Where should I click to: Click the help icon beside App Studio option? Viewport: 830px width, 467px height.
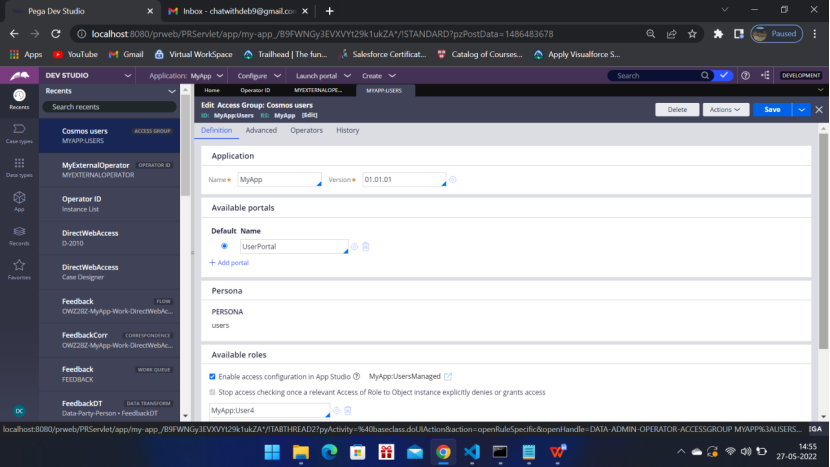click(357, 376)
